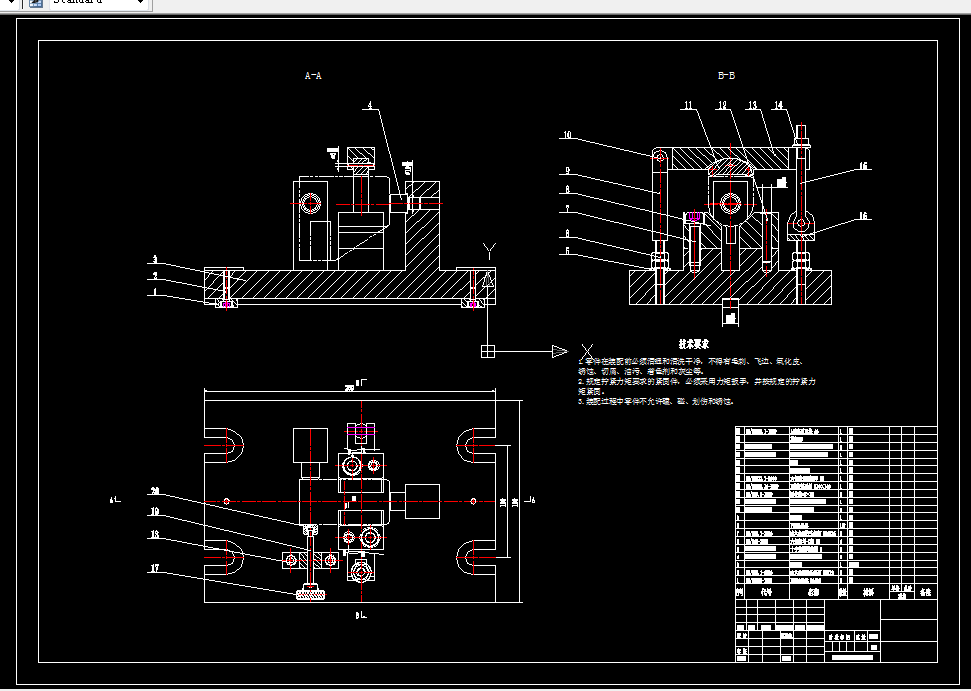Select the B-B section view title
The image size is (971, 691).
pyautogui.click(x=726, y=76)
